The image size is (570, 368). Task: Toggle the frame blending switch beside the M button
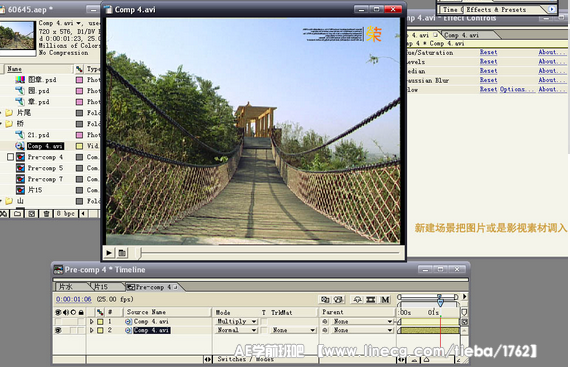click(371, 300)
